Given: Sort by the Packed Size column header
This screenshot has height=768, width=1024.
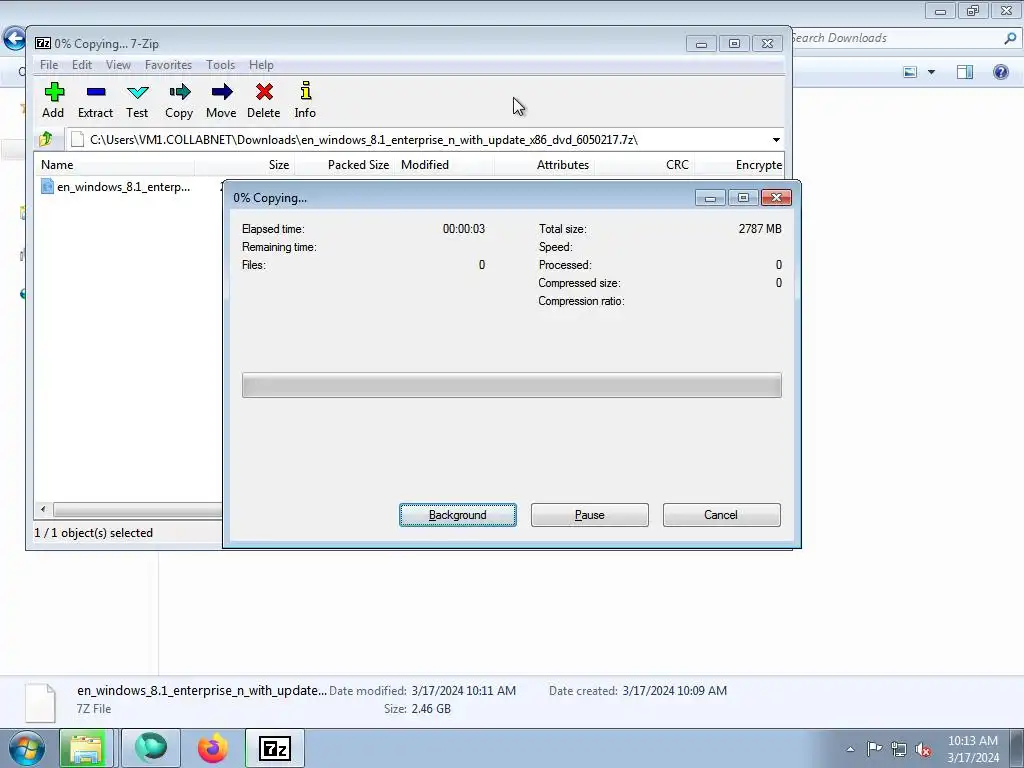Looking at the screenshot, I should pos(344,165).
